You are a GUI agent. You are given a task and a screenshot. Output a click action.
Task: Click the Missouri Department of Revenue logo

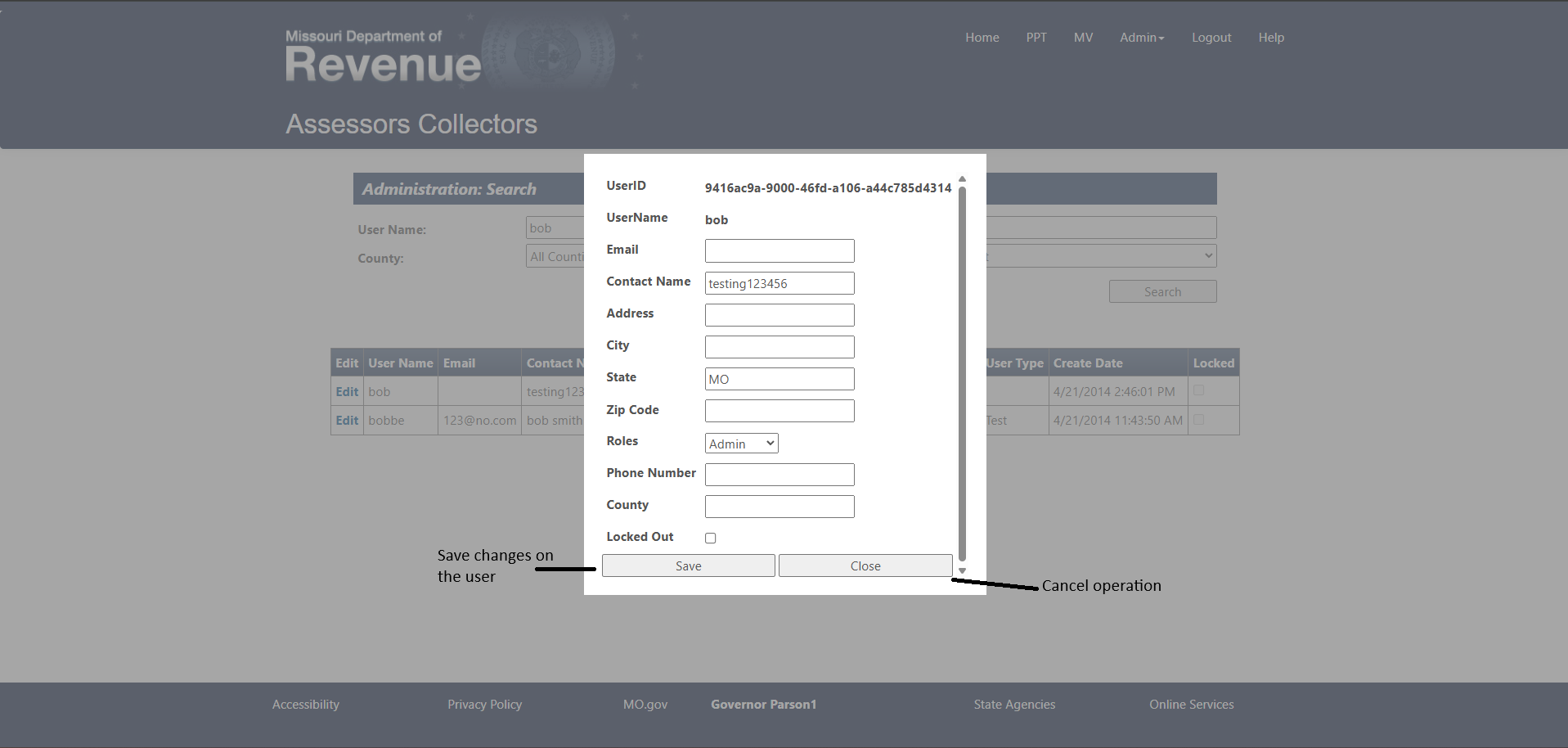(383, 56)
